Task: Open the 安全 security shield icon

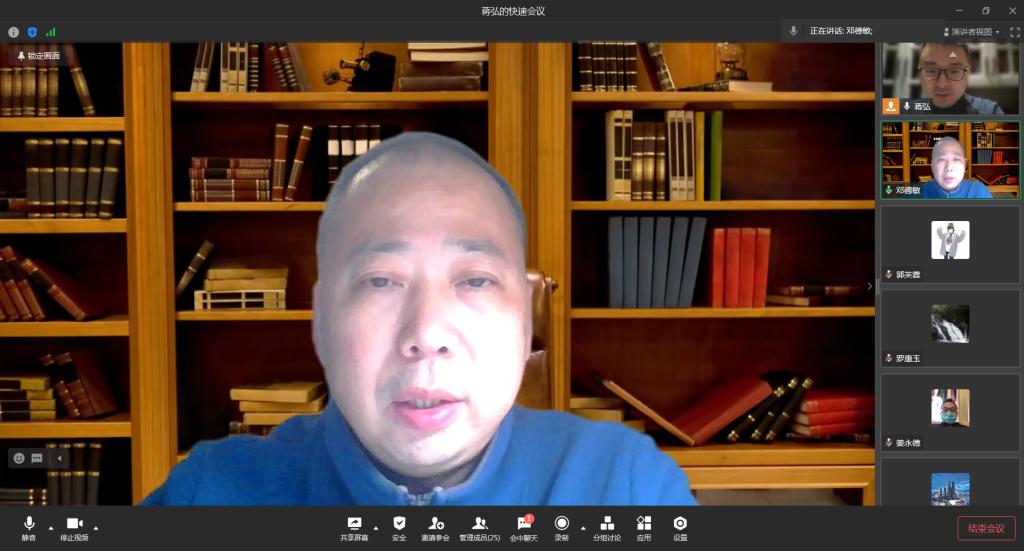Action: pos(399,524)
